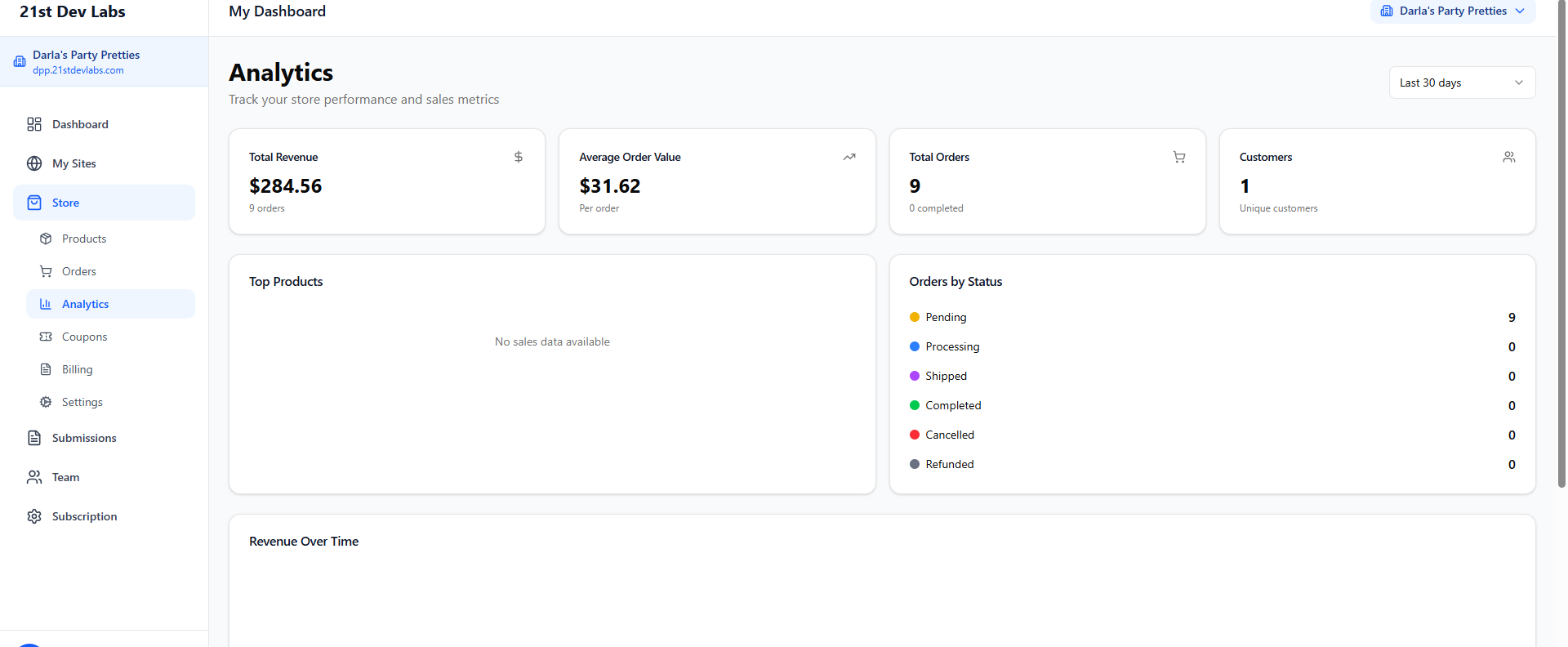This screenshot has height=647, width=1568.
Task: Click the Orders cart icon in sidebar
Action: (46, 271)
